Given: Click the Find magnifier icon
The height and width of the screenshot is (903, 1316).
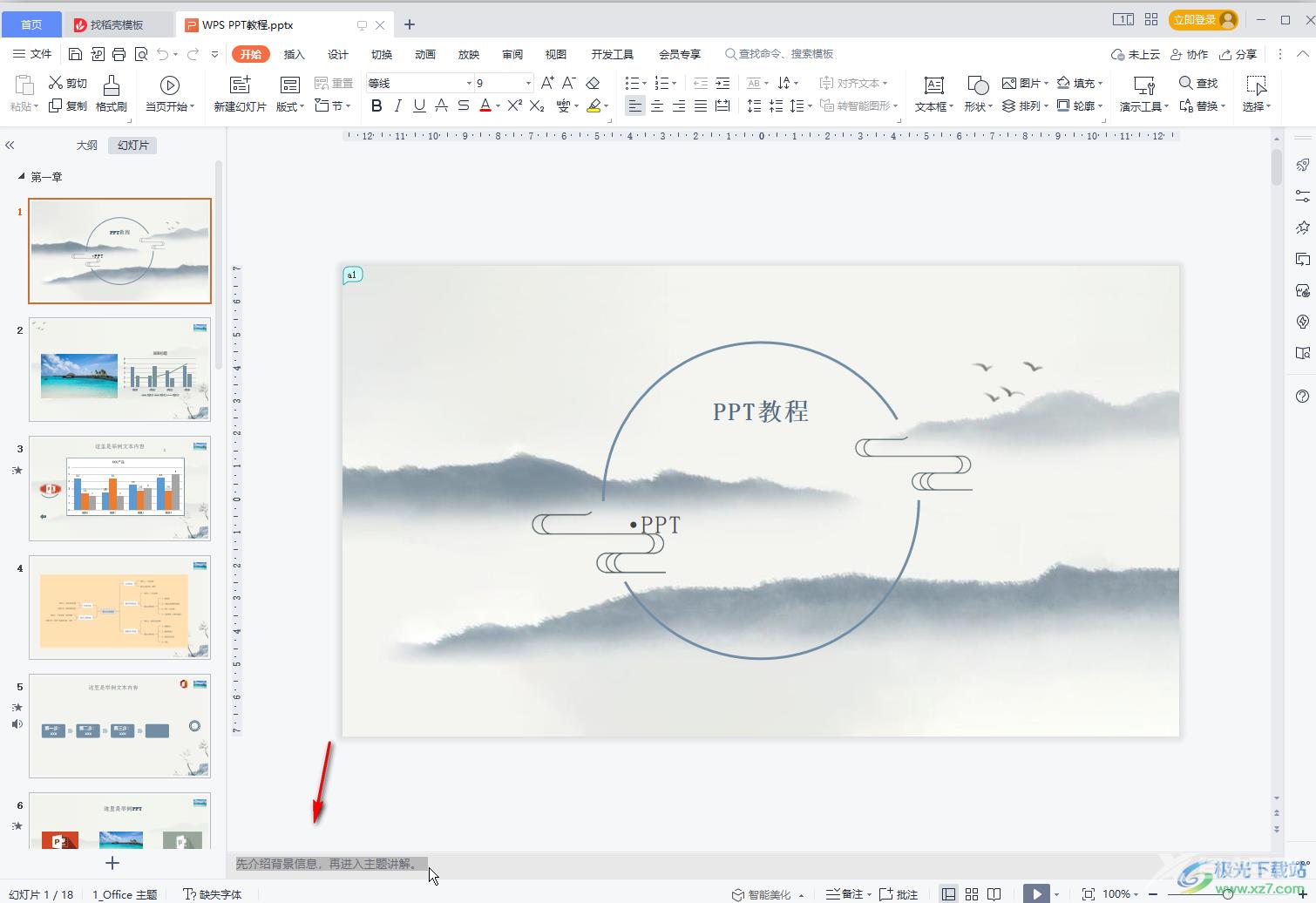Looking at the screenshot, I should (x=1185, y=83).
